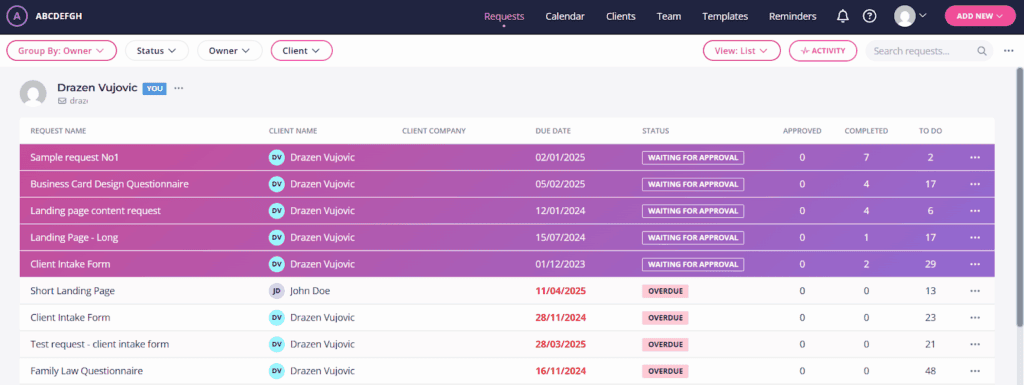Open the Owner filter dropdown
This screenshot has width=1024, height=385.
[229, 50]
